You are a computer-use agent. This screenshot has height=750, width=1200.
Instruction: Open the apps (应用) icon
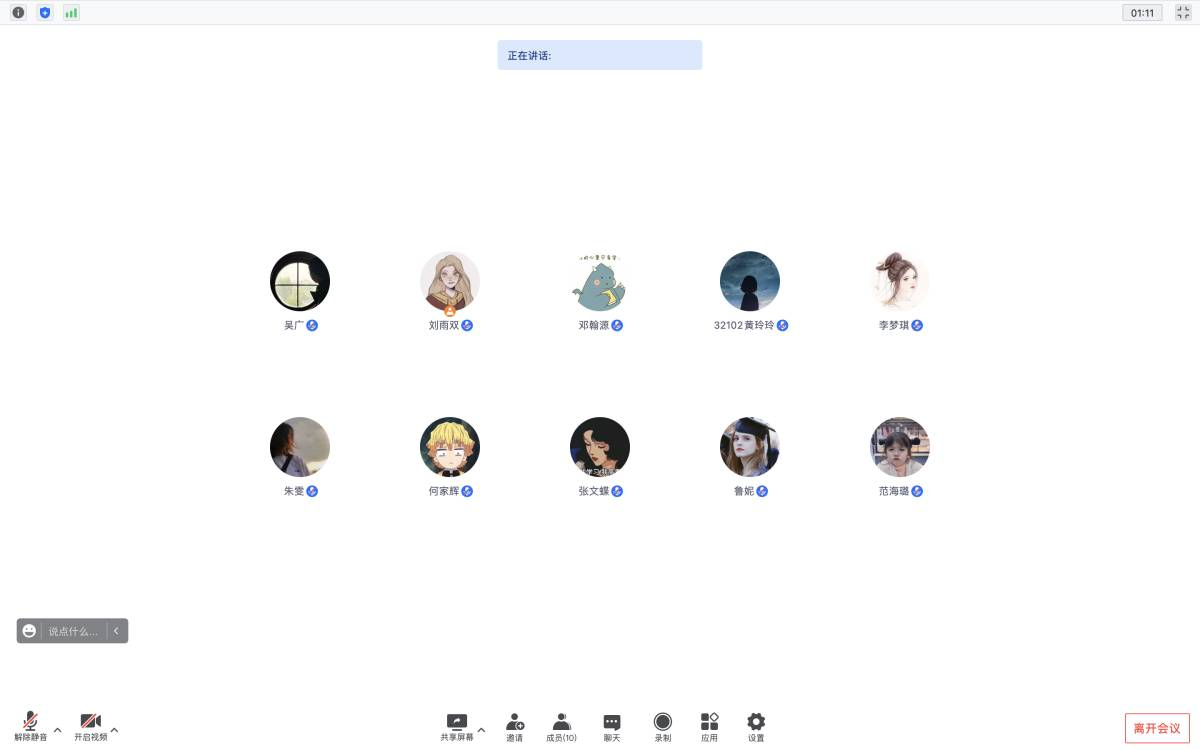point(709,727)
